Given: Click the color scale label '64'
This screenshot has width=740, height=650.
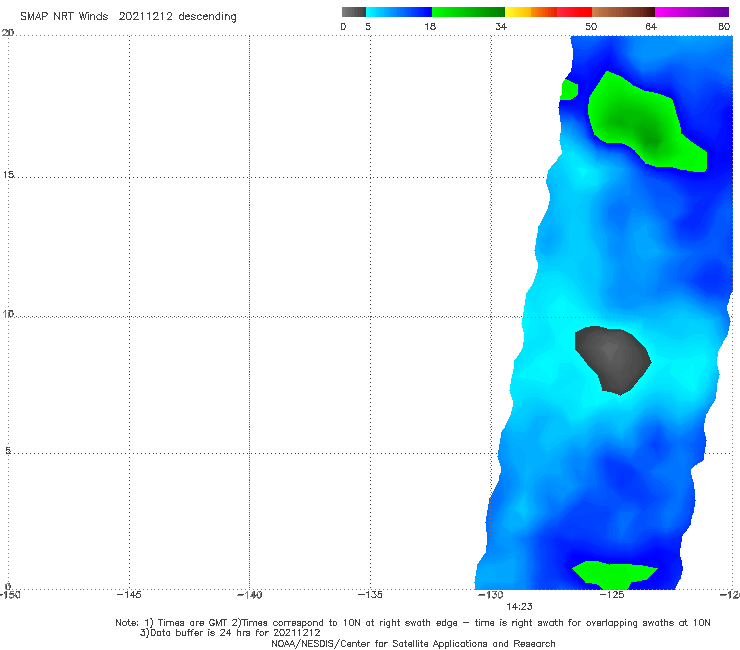Looking at the screenshot, I should point(651,27).
